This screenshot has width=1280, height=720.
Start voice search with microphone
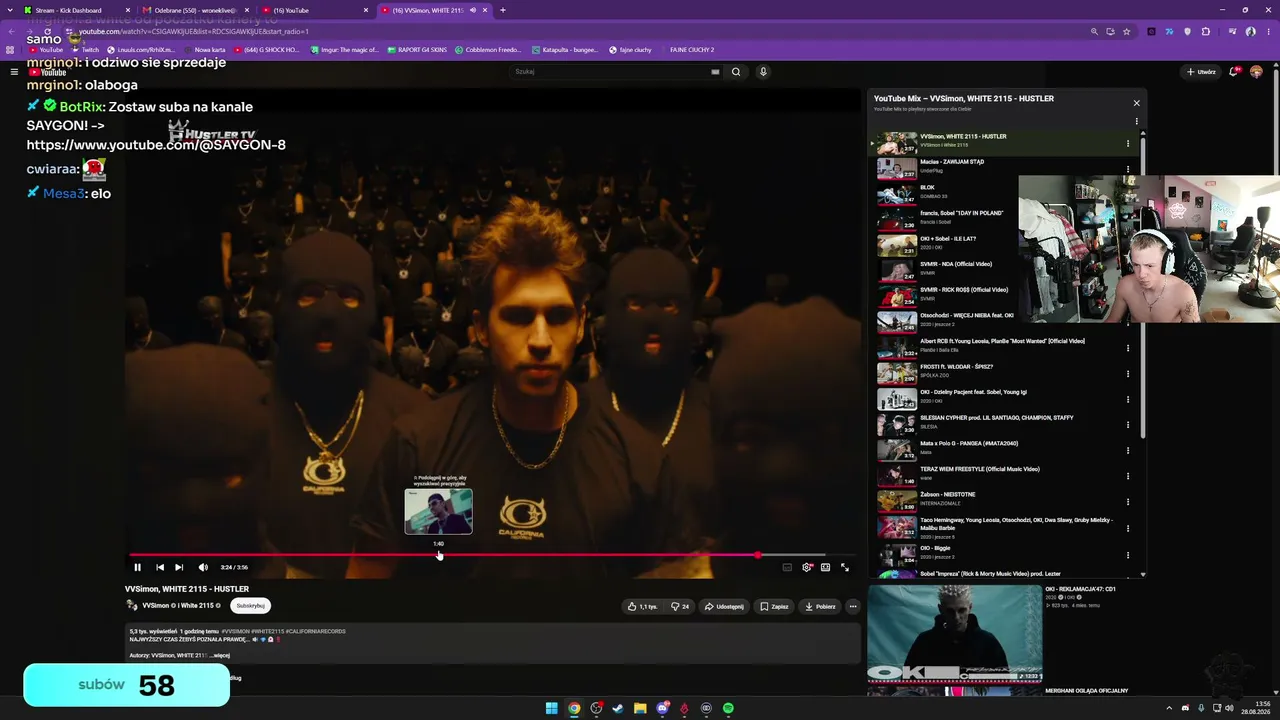point(763,72)
